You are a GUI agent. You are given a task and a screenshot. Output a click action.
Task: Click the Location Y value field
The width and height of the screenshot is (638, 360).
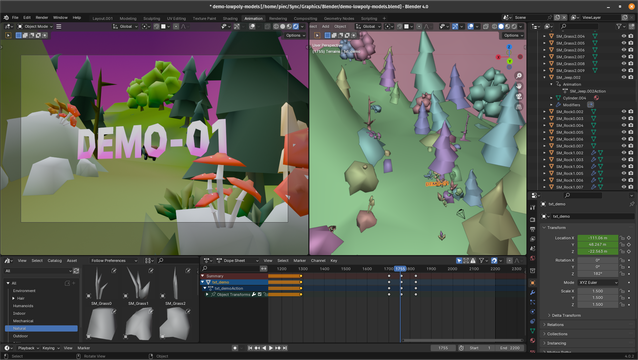click(597, 244)
